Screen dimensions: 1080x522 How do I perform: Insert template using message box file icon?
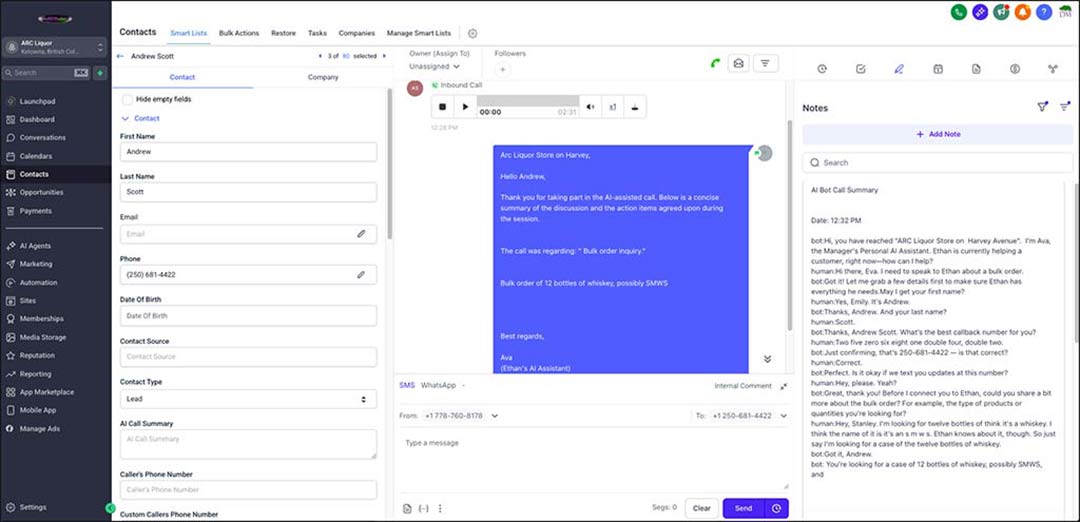pyautogui.click(x=407, y=509)
